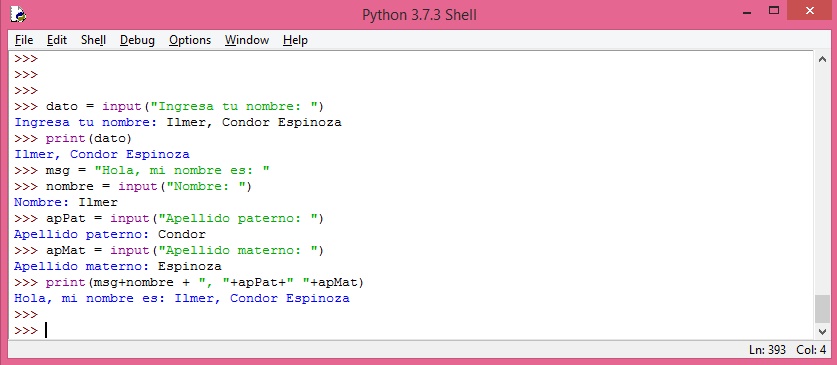
Task: Click the 'Hola, mi nombre es' output line
Action: coord(182,298)
